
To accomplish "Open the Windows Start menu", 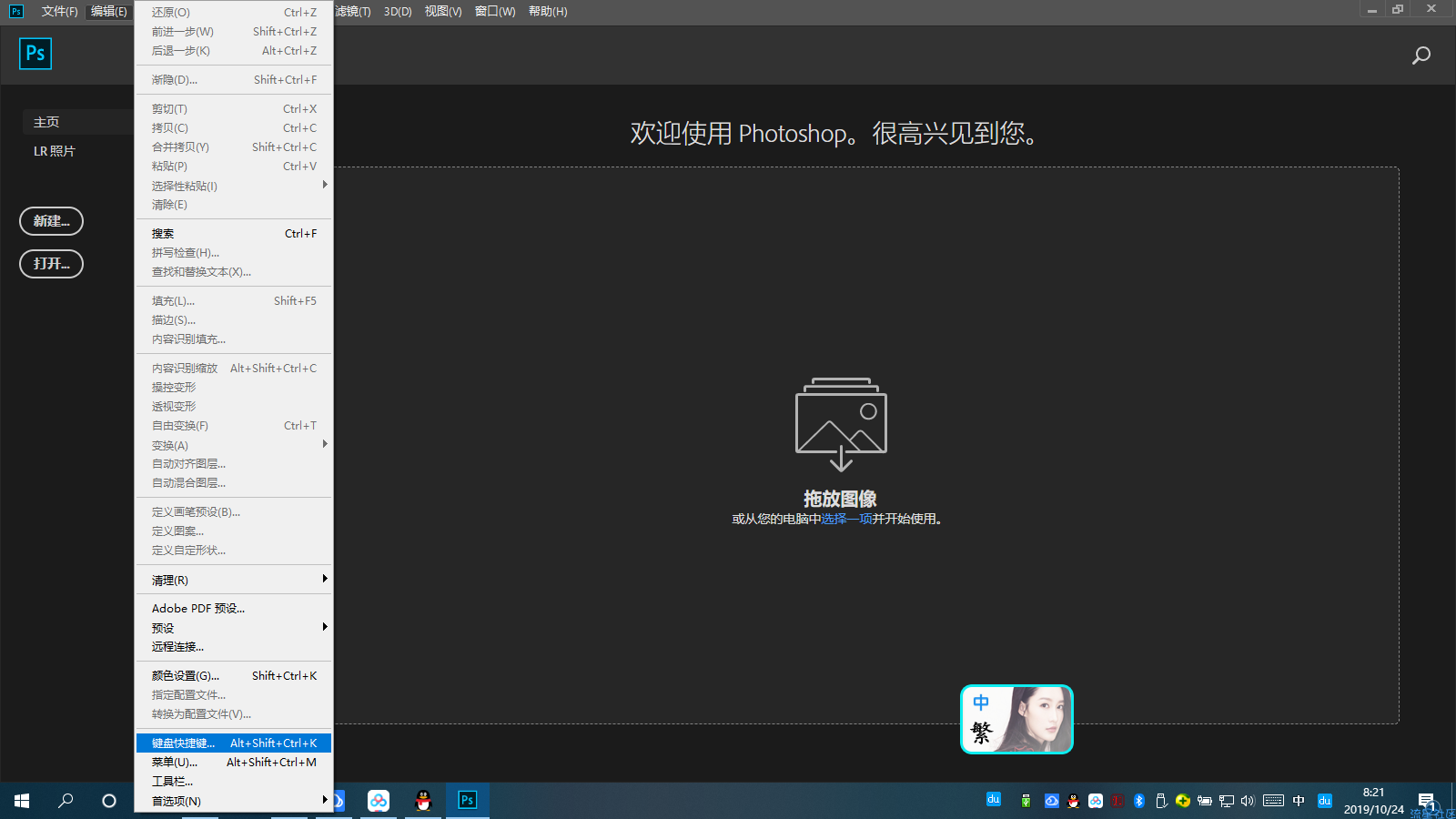I will pos(22,801).
